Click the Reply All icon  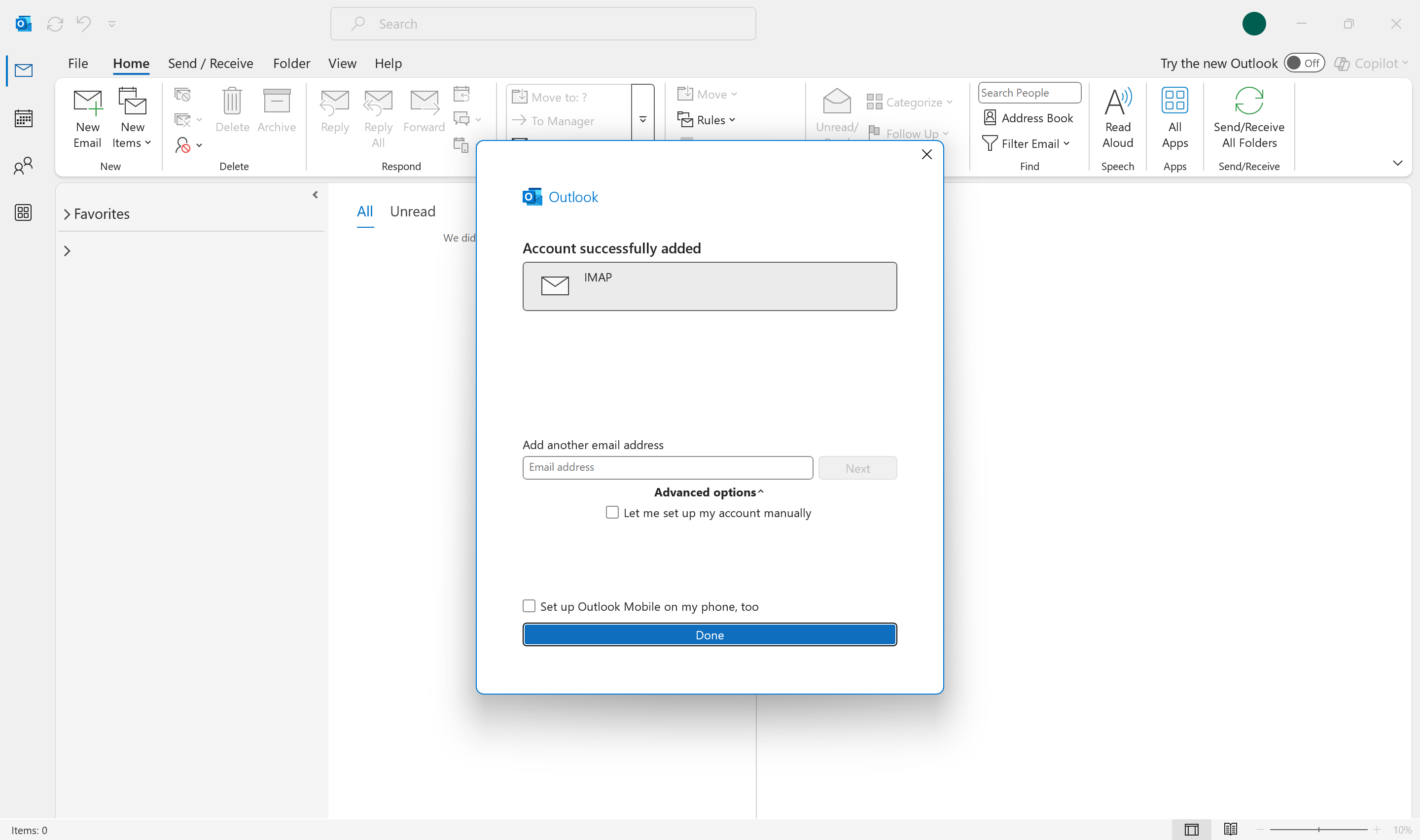coord(378,118)
